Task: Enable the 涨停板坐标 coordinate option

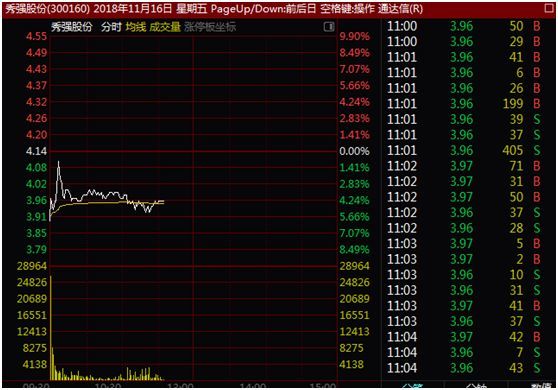Action: (x=210, y=27)
